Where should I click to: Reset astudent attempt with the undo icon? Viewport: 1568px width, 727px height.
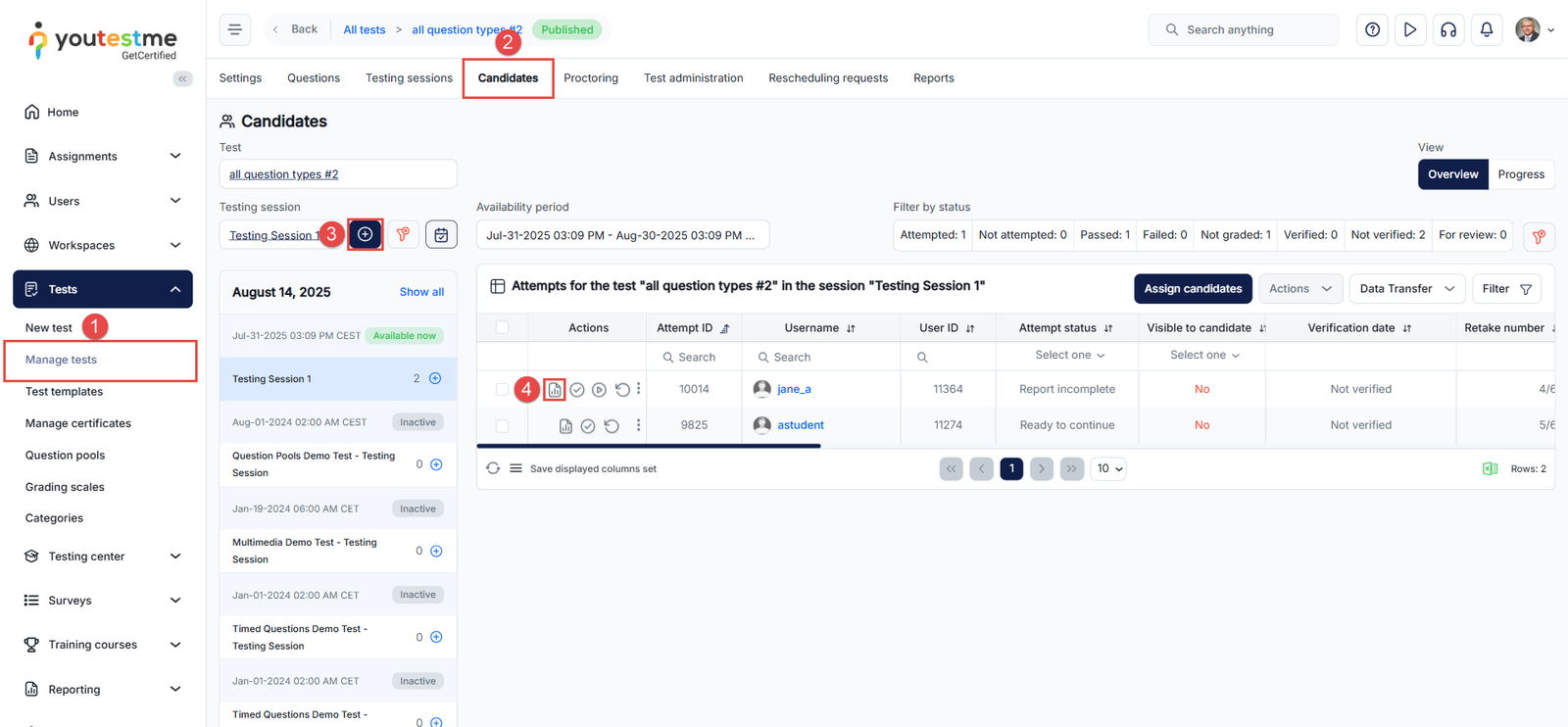click(612, 426)
